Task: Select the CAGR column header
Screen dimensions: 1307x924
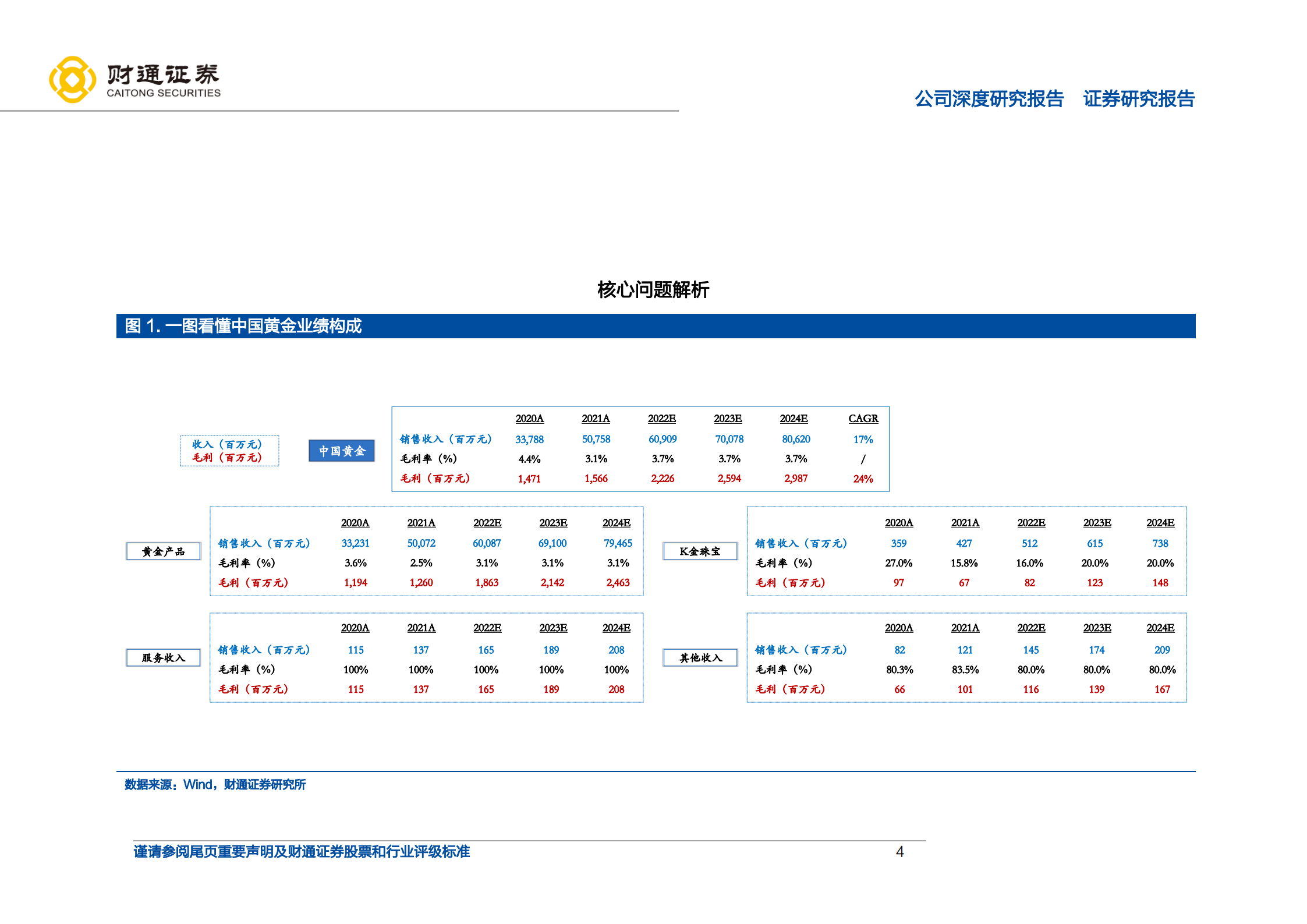Action: 864,418
